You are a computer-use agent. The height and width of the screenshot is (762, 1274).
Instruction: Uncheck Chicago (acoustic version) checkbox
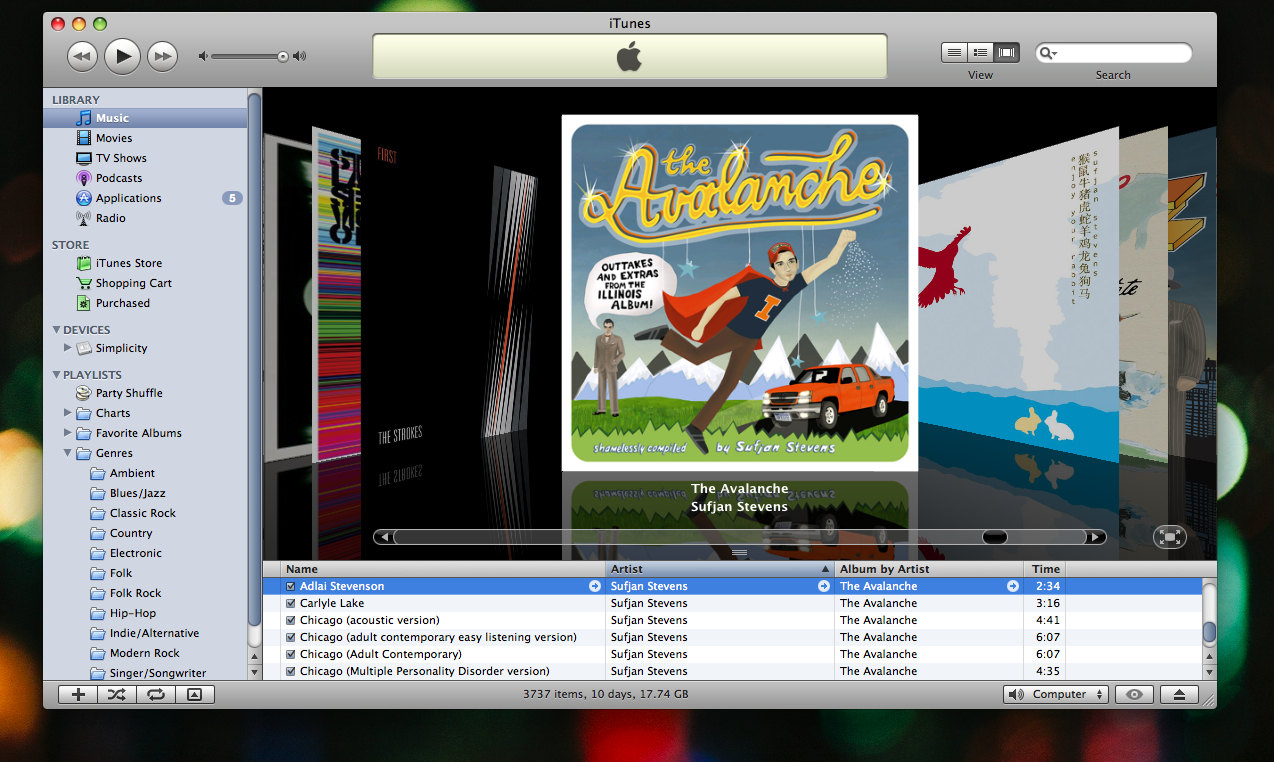[x=291, y=620]
